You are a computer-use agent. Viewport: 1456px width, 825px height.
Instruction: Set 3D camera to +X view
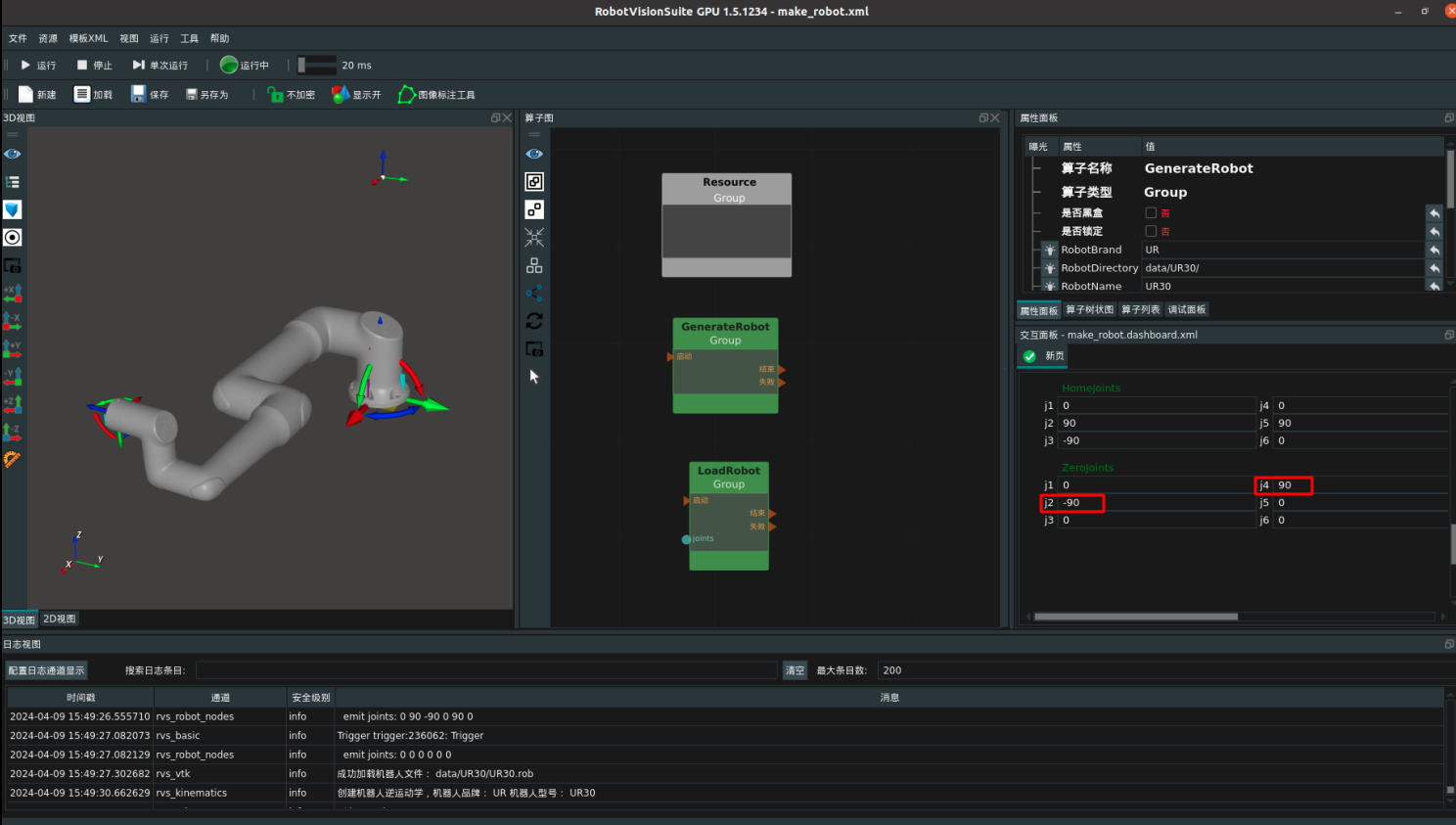(x=13, y=293)
